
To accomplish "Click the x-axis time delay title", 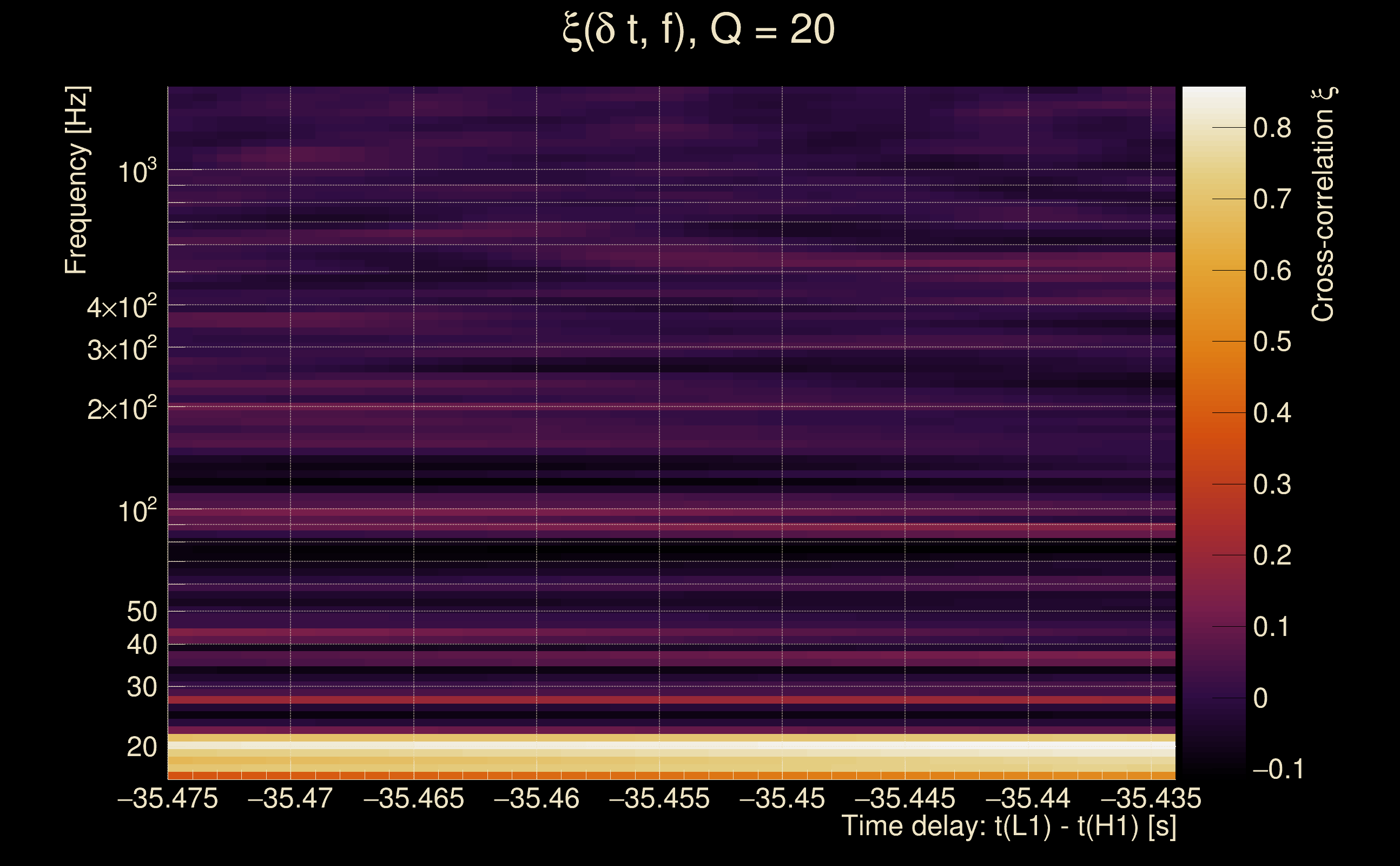I will pos(1008,826).
